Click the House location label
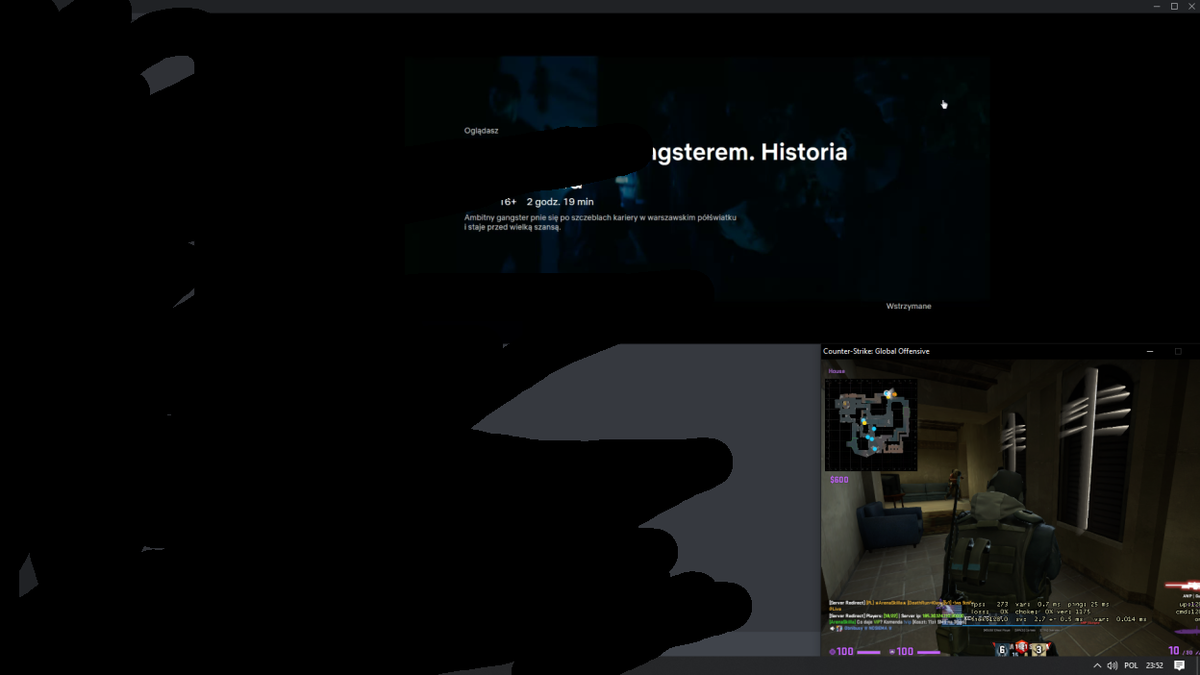Viewport: 1200px width, 675px height. click(836, 371)
